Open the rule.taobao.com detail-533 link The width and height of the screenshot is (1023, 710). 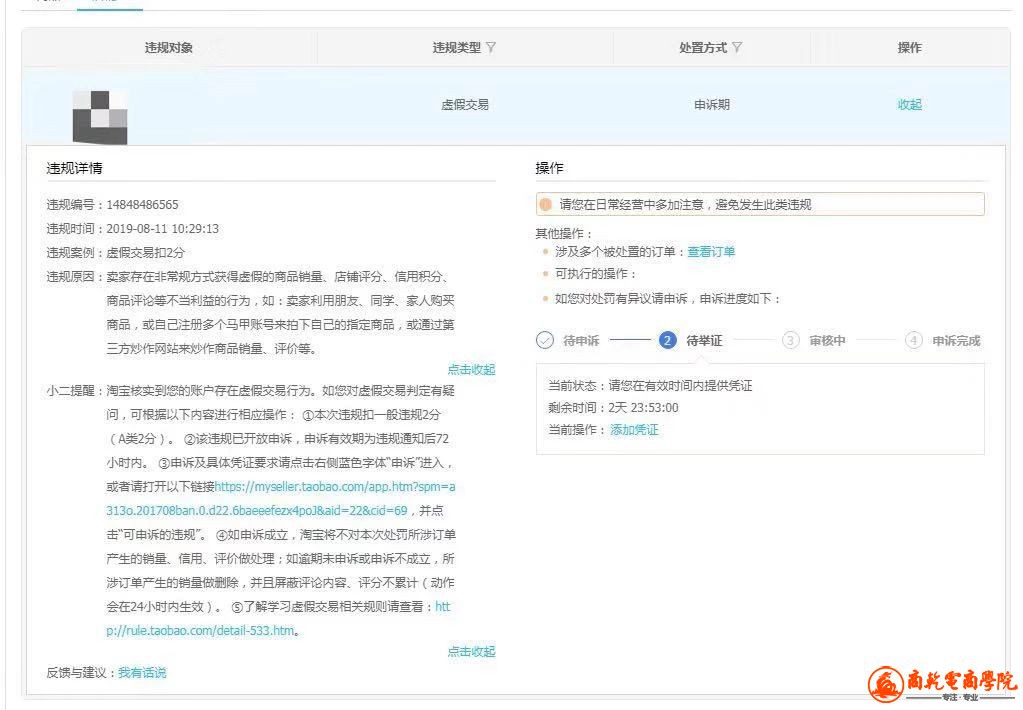tap(278, 619)
